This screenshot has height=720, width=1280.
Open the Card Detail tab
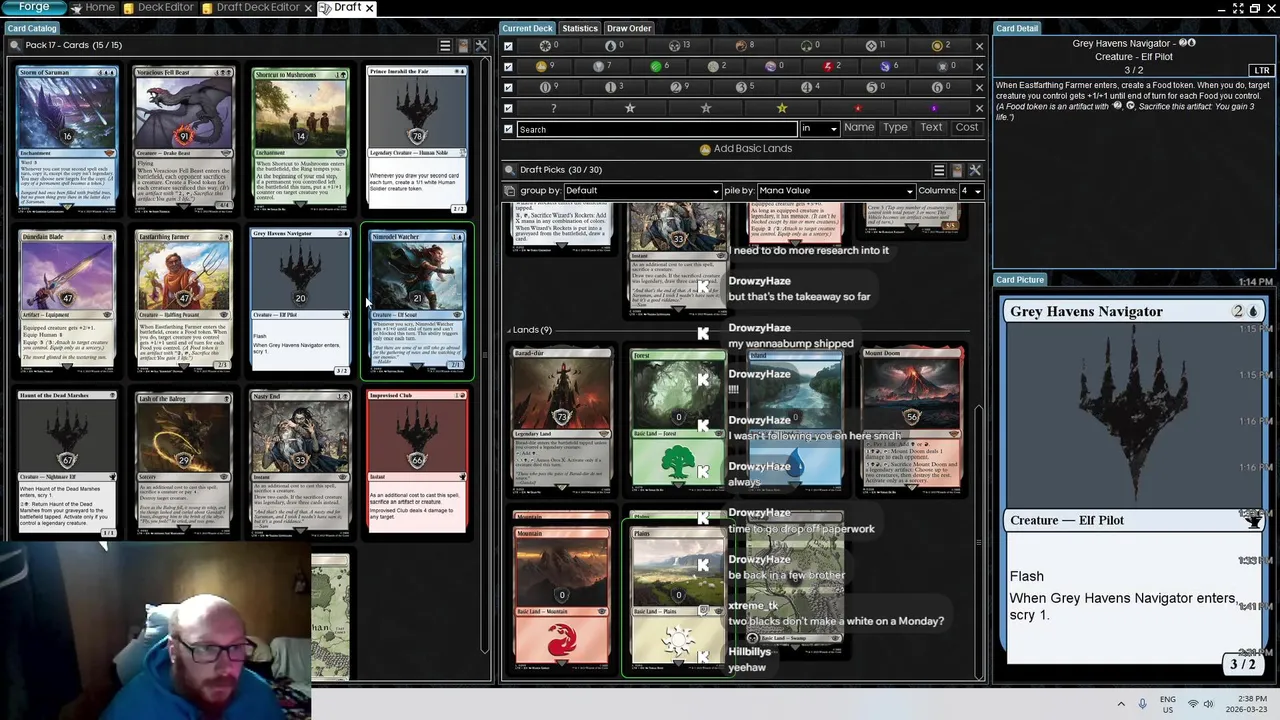(x=1017, y=28)
